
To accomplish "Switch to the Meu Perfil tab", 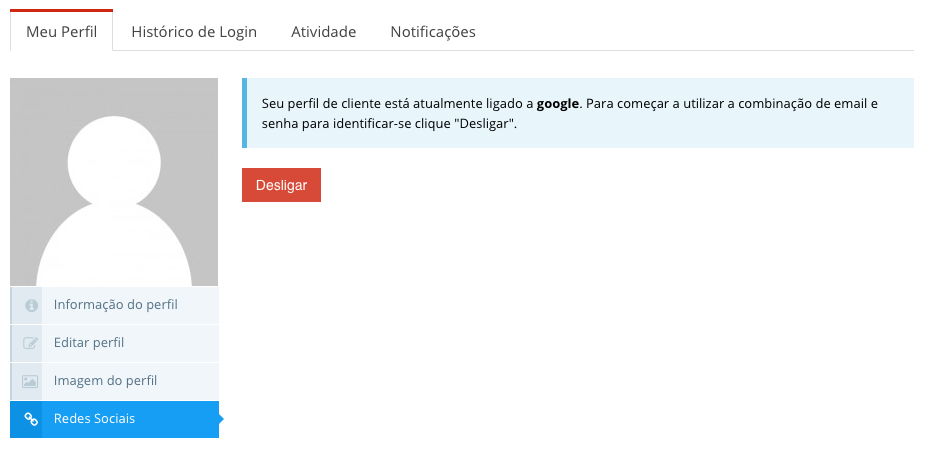I will click(61, 32).
